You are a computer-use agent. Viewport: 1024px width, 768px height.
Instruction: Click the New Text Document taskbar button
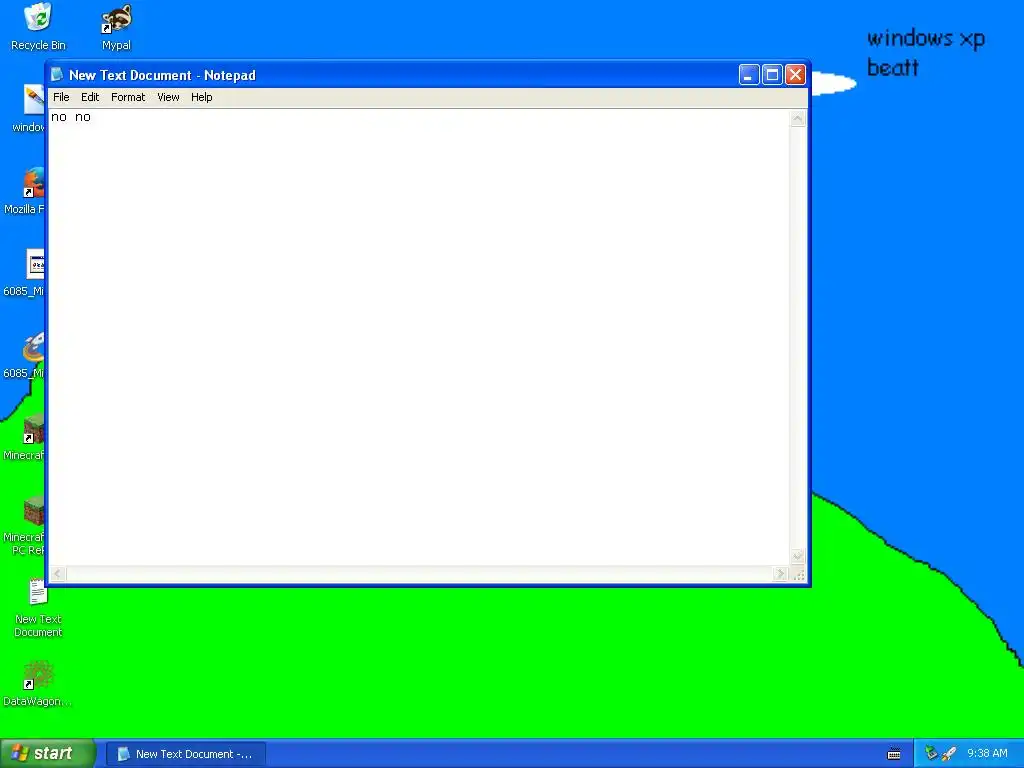click(185, 754)
